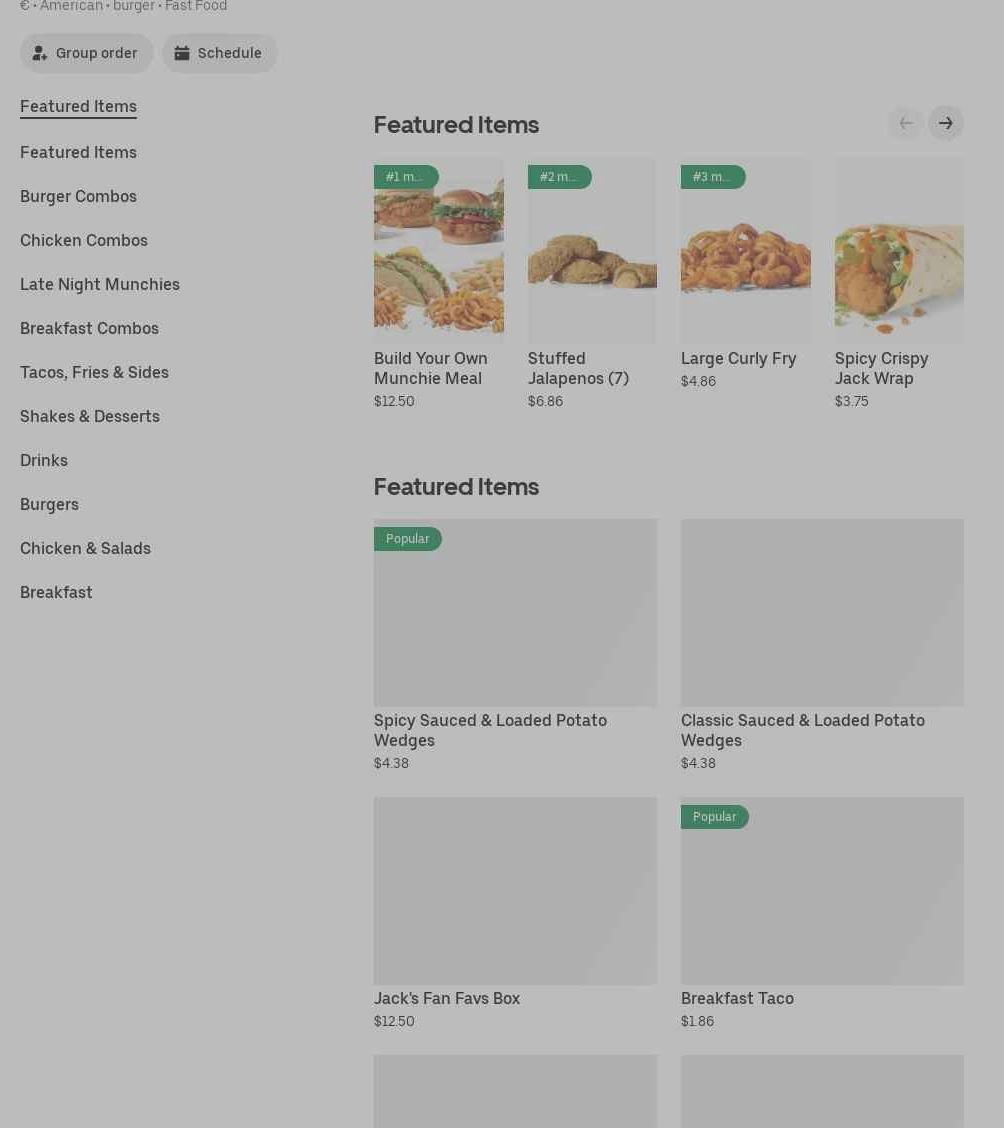Select Burger Combos in the sidebar menu

pyautogui.click(x=78, y=196)
